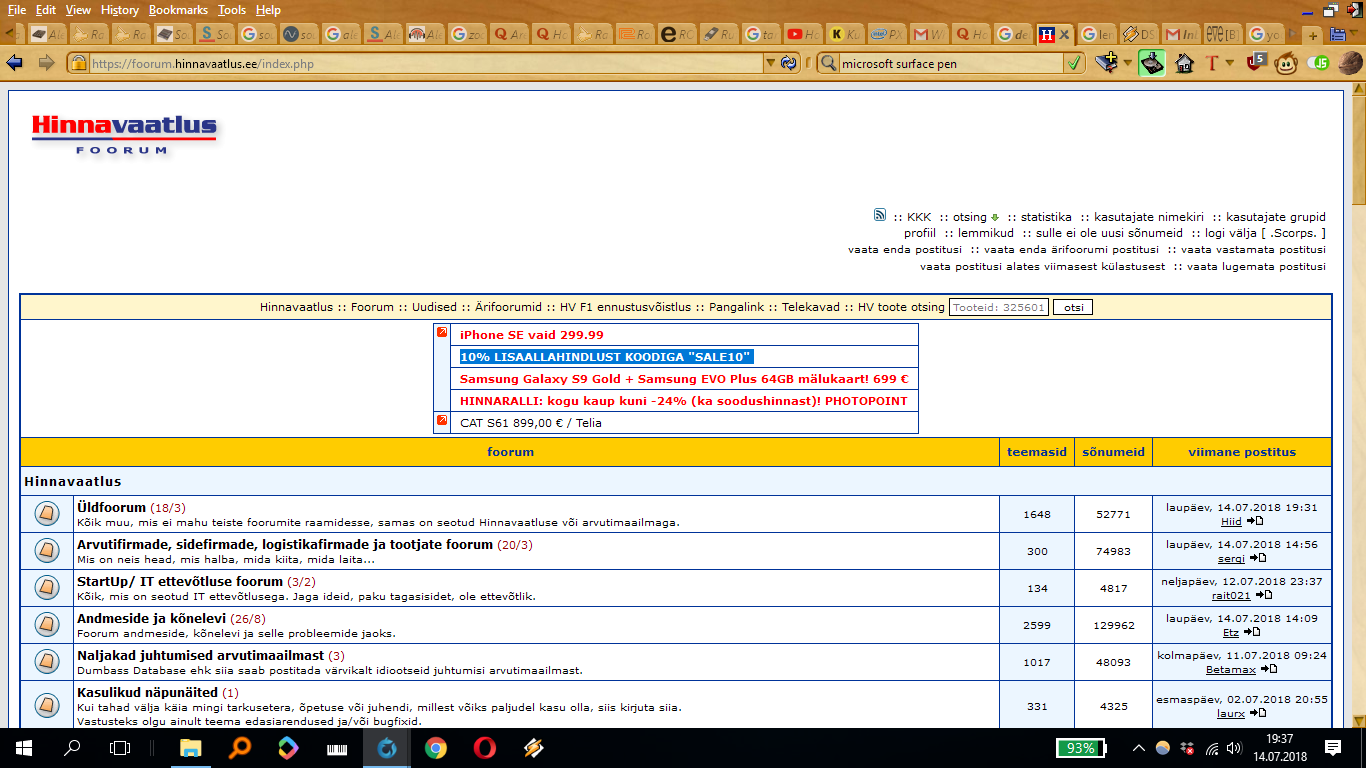Click the otsi search button
This screenshot has height=768, width=1366.
[x=1073, y=307]
